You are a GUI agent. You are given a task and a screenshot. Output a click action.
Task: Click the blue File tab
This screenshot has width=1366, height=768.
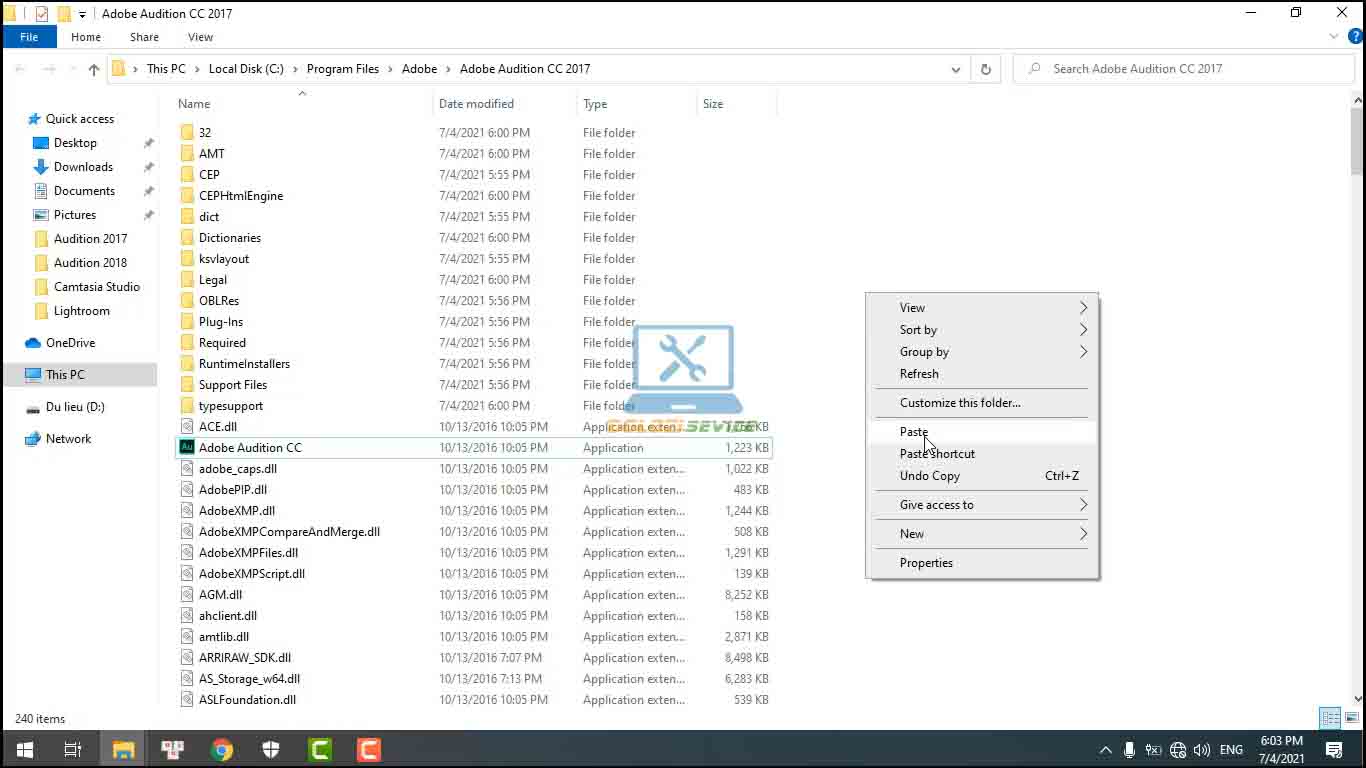[29, 37]
